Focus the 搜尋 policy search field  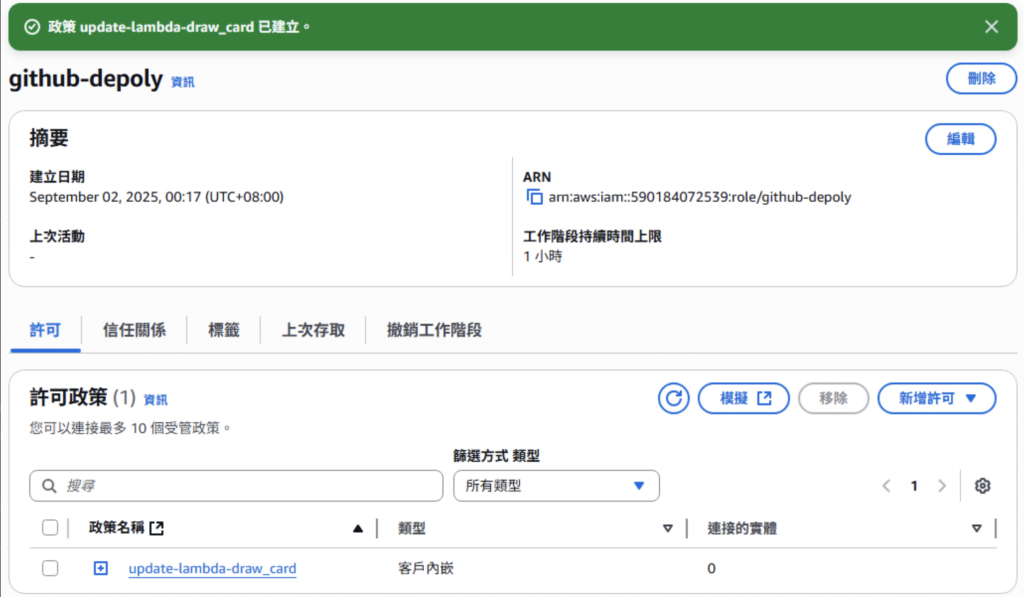(236, 486)
